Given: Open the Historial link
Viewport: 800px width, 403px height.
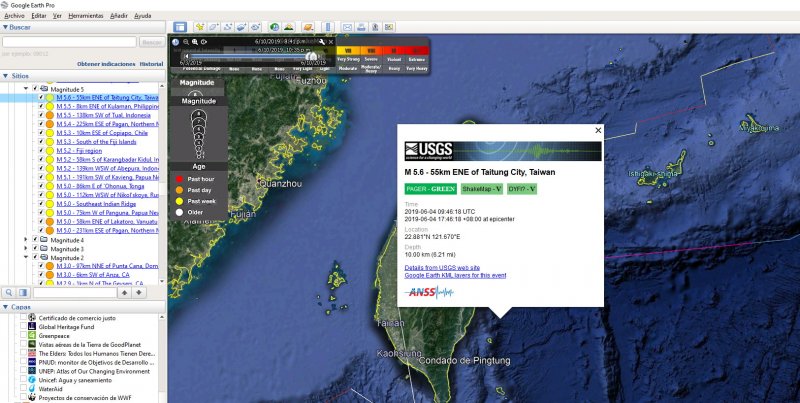Looking at the screenshot, I should point(152,64).
